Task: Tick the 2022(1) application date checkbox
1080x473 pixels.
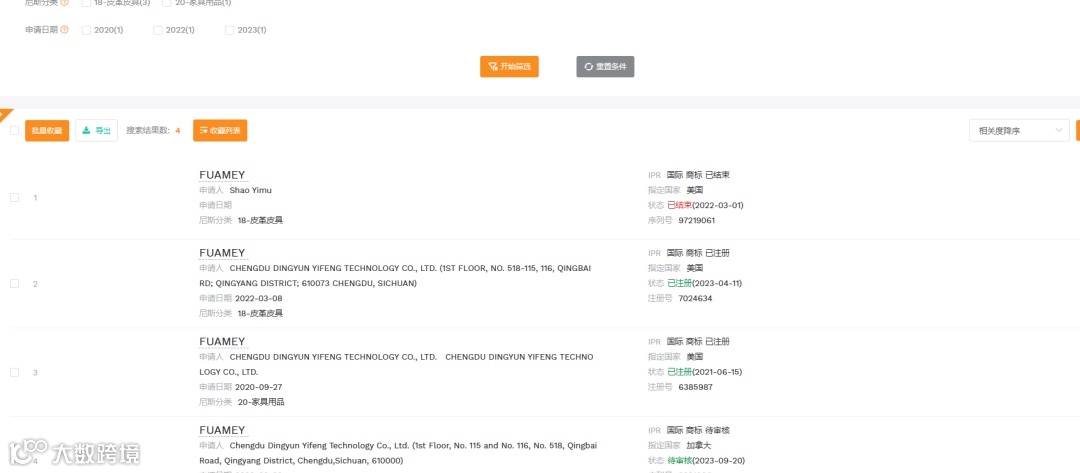Action: tap(158, 30)
